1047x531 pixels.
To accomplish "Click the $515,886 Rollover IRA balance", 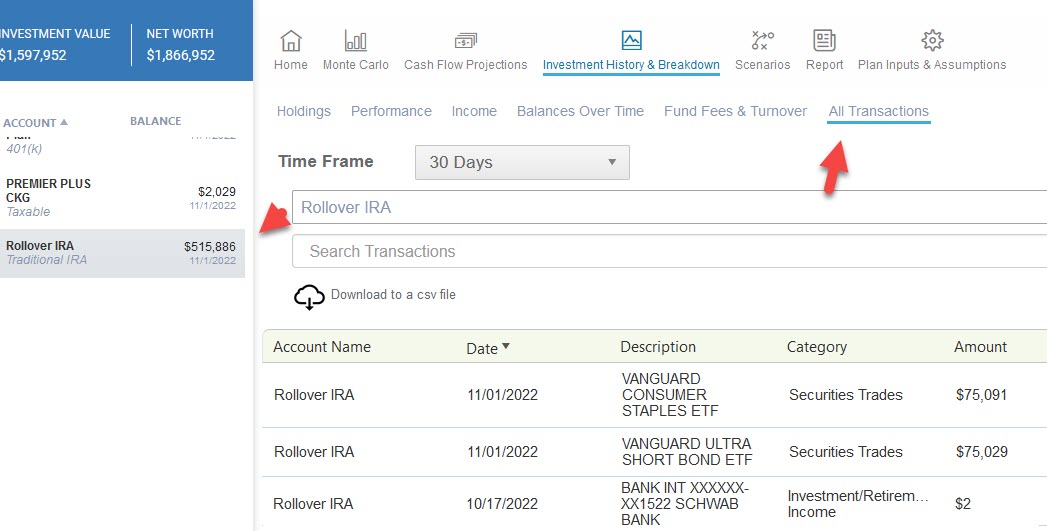I will 210,246.
